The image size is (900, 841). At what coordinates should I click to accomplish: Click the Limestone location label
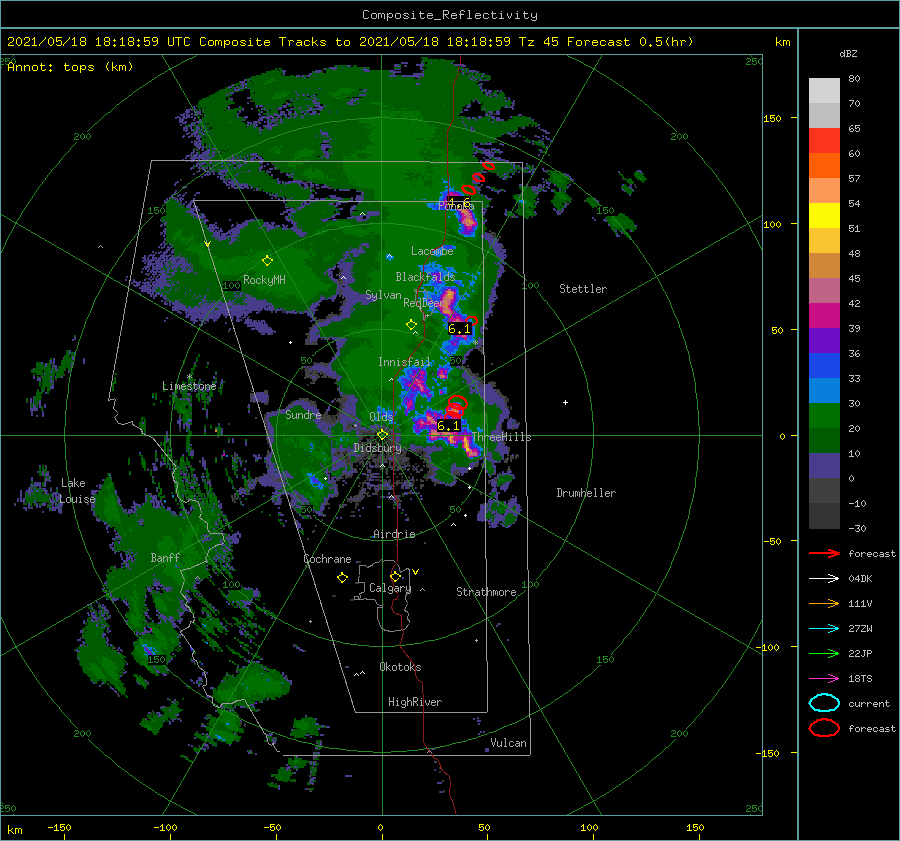coord(189,386)
